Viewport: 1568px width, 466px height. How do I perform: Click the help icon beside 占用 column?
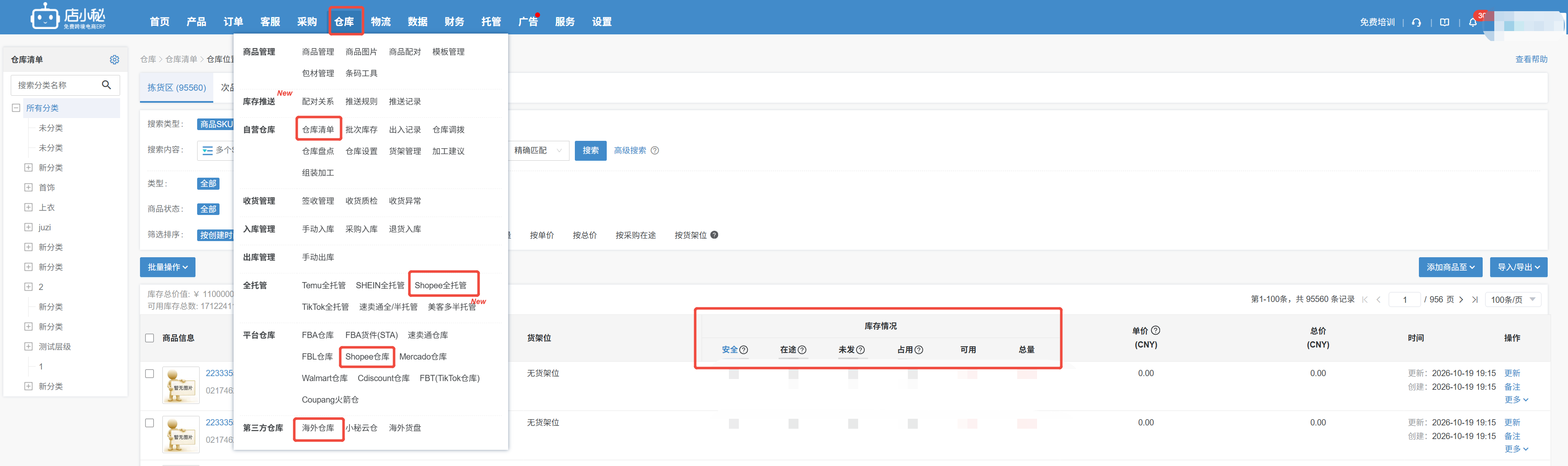(x=919, y=350)
